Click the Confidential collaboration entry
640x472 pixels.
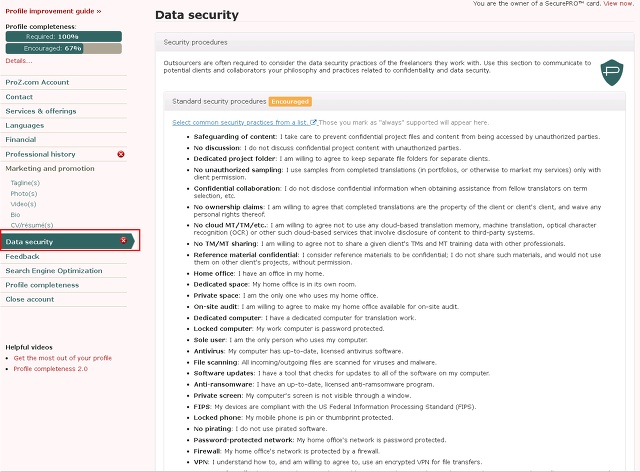pyautogui.click(x=390, y=192)
